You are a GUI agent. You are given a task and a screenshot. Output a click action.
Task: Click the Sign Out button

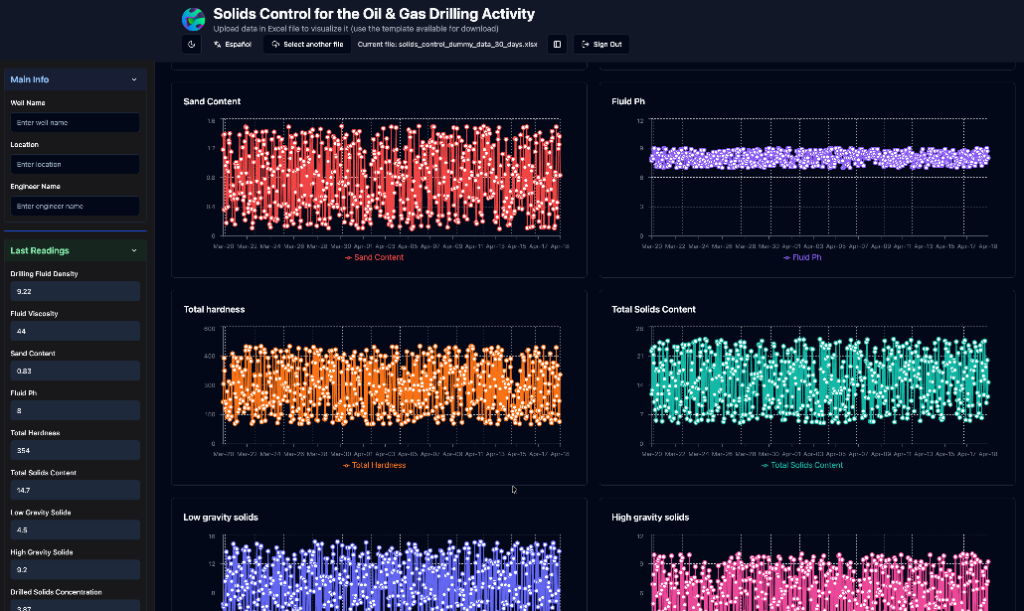[x=601, y=44]
